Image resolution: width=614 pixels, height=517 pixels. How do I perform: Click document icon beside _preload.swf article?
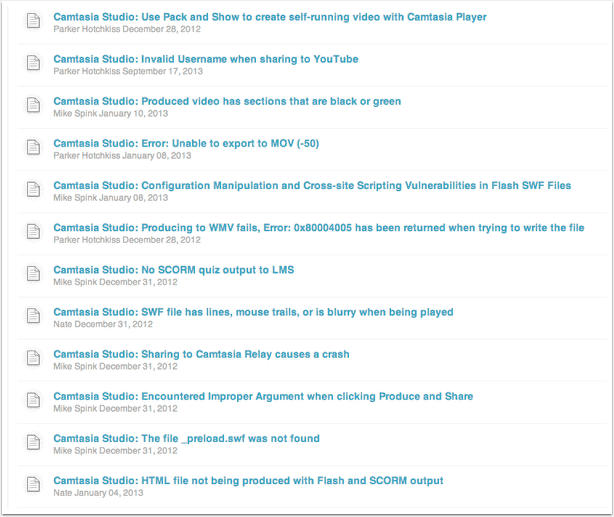click(x=33, y=442)
